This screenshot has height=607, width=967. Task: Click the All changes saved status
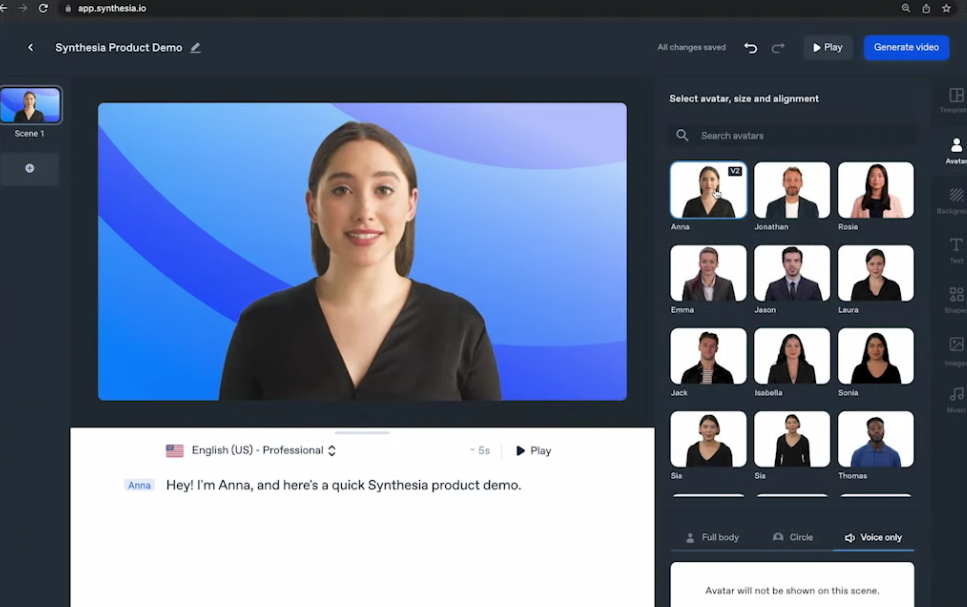691,47
